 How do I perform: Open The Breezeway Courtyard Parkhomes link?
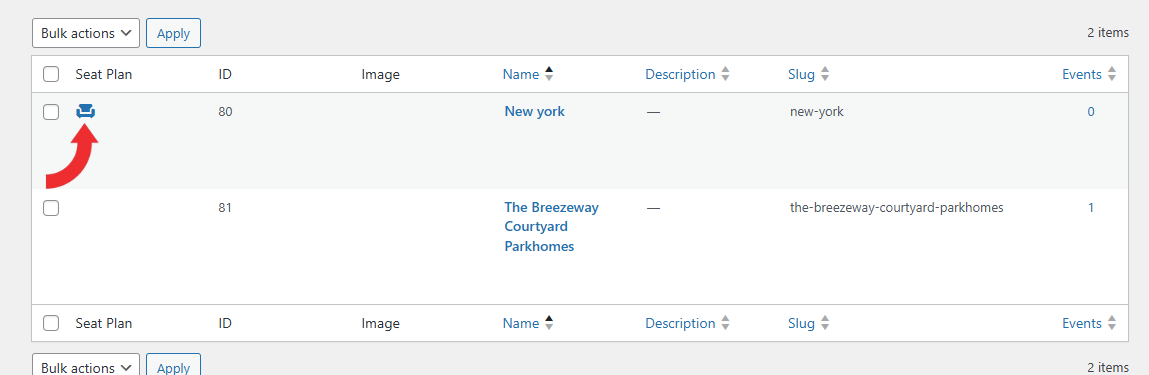point(551,227)
